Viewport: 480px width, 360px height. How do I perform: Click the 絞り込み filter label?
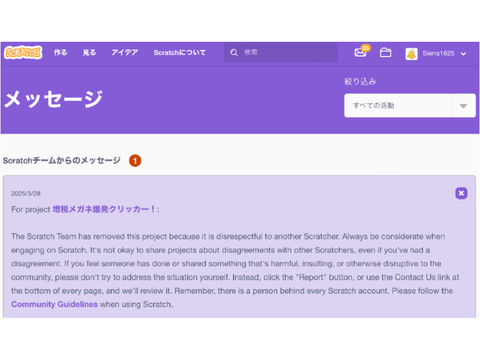[360, 82]
